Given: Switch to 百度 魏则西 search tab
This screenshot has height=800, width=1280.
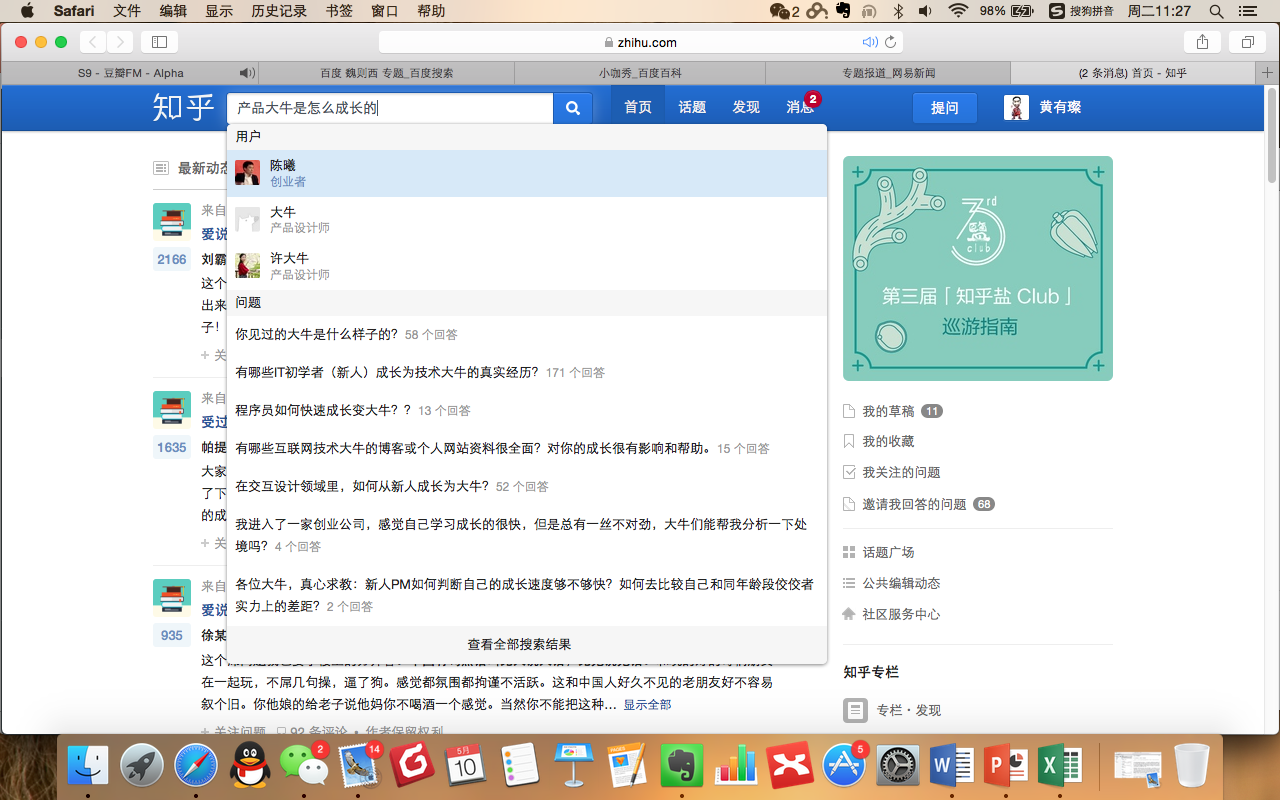Looking at the screenshot, I should (387, 73).
